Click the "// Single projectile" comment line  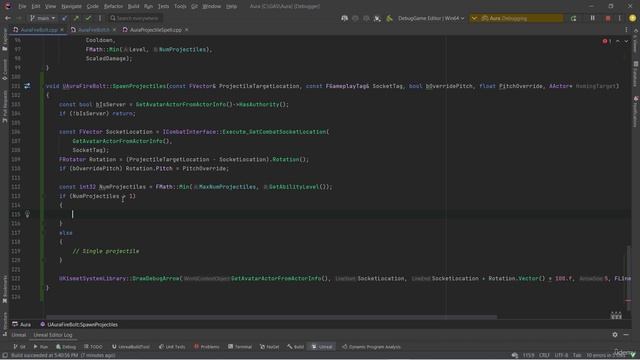106,251
